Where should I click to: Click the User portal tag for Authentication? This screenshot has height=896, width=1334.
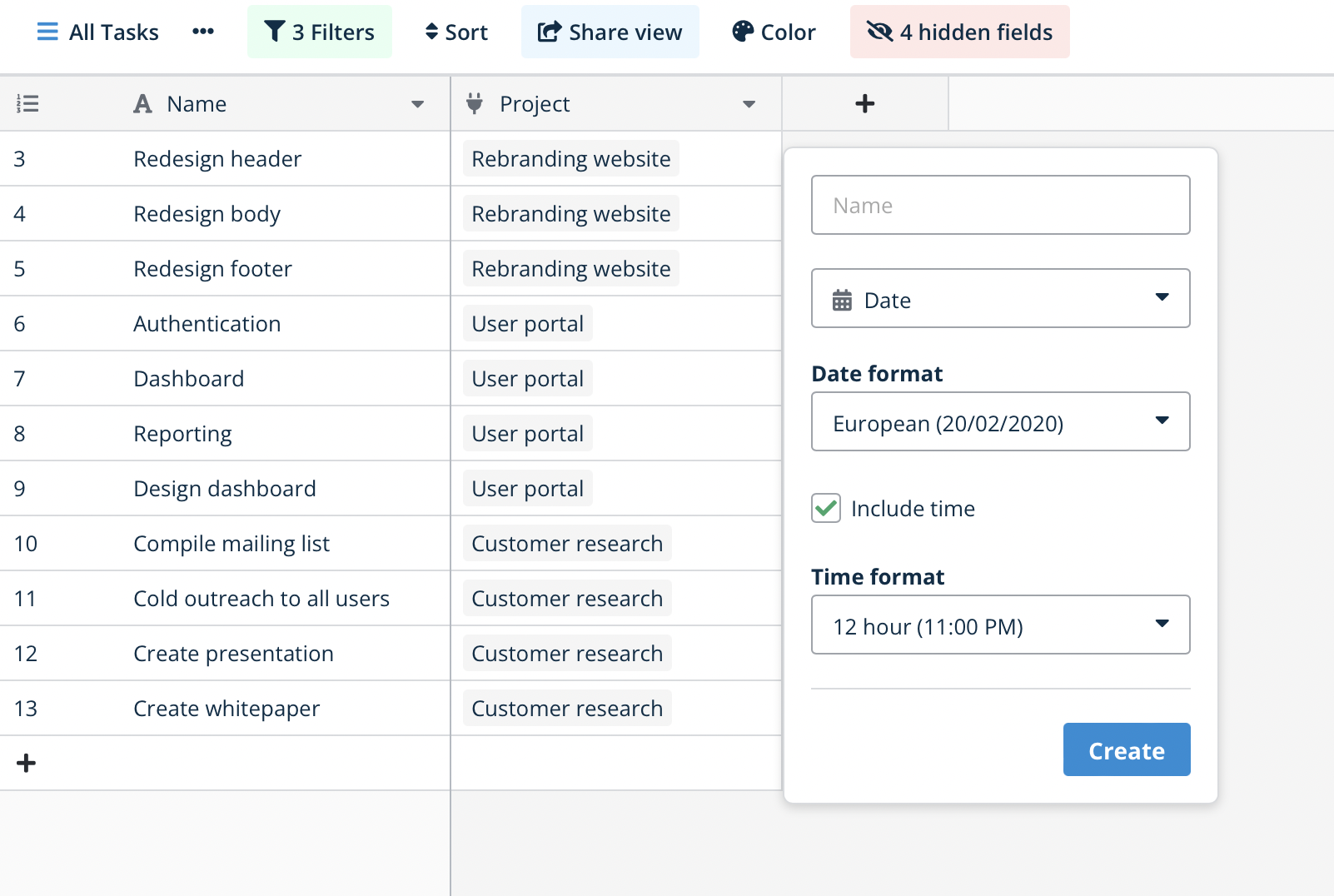pyautogui.click(x=527, y=323)
